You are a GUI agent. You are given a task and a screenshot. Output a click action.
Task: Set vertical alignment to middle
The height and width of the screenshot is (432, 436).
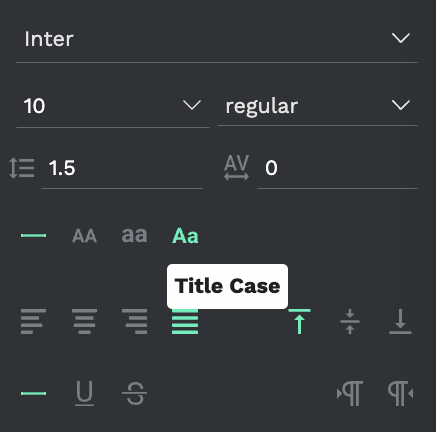[x=350, y=321]
